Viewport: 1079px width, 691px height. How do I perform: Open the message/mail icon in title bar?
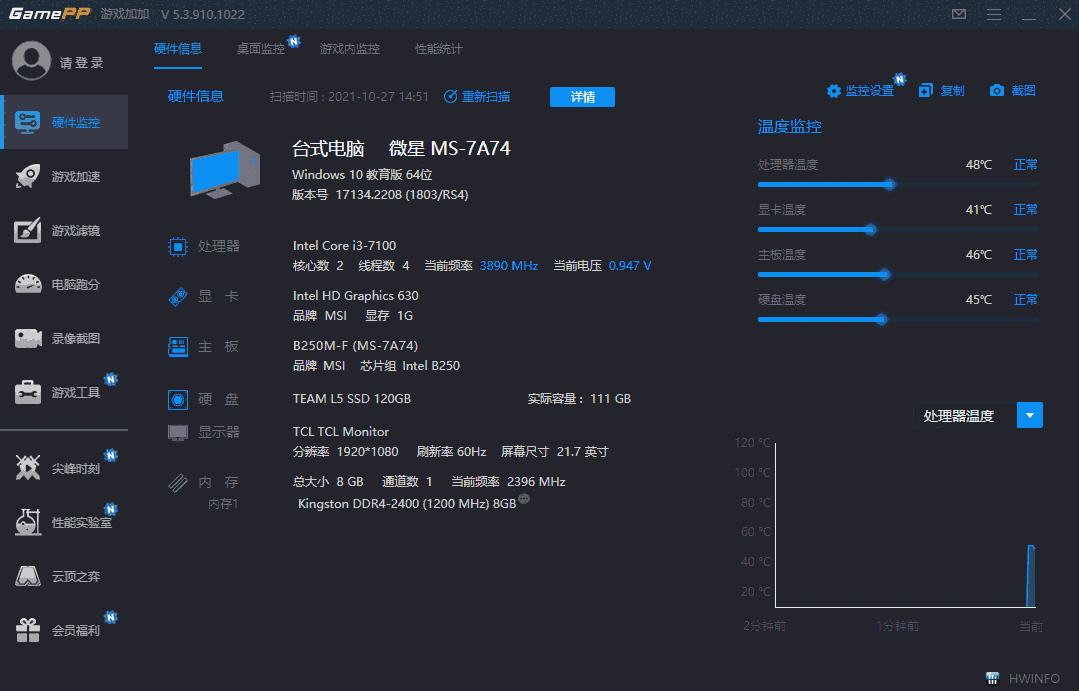click(958, 14)
